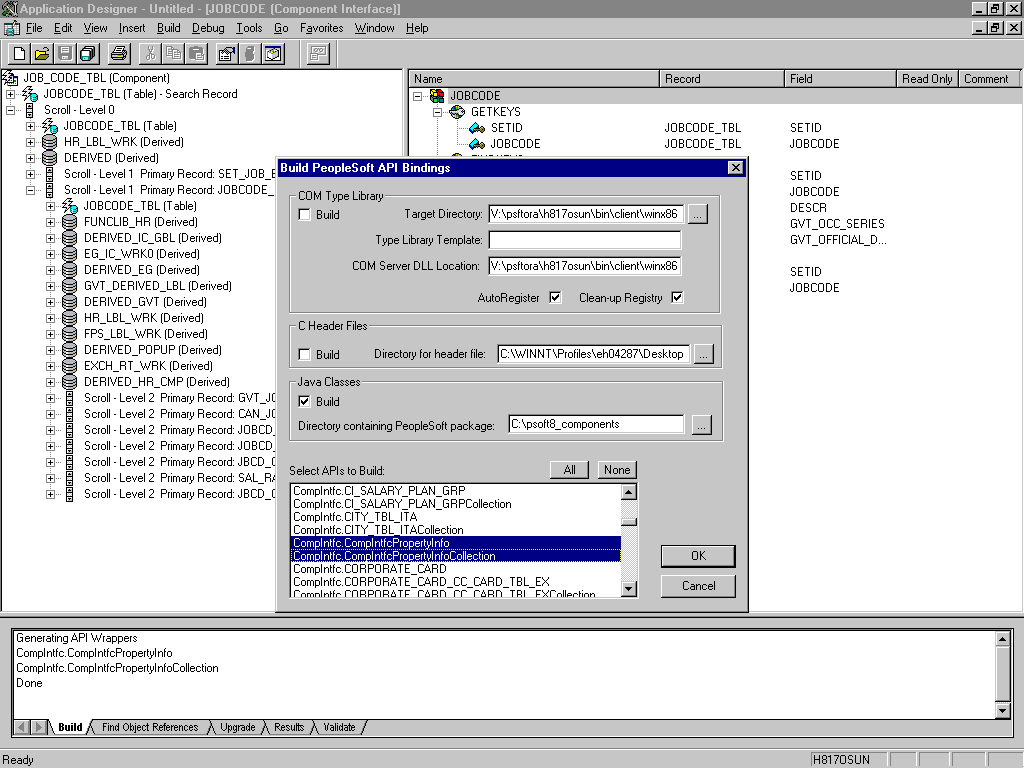Click the Scroll Level 0 icon

click(x=29, y=110)
